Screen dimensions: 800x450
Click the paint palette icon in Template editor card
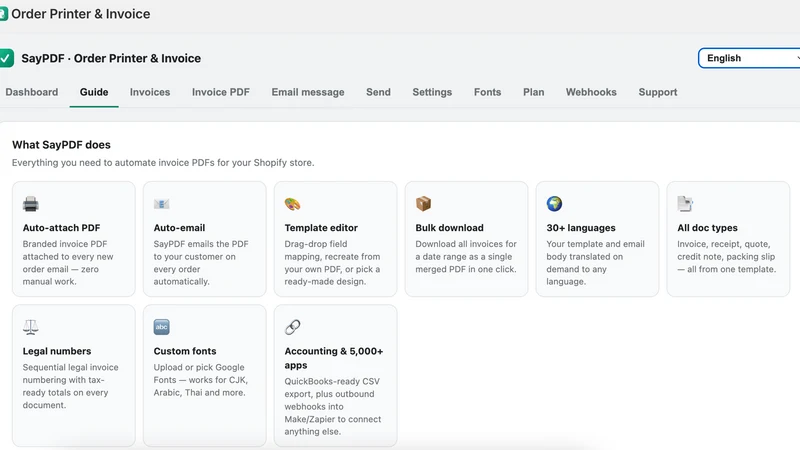point(292,204)
